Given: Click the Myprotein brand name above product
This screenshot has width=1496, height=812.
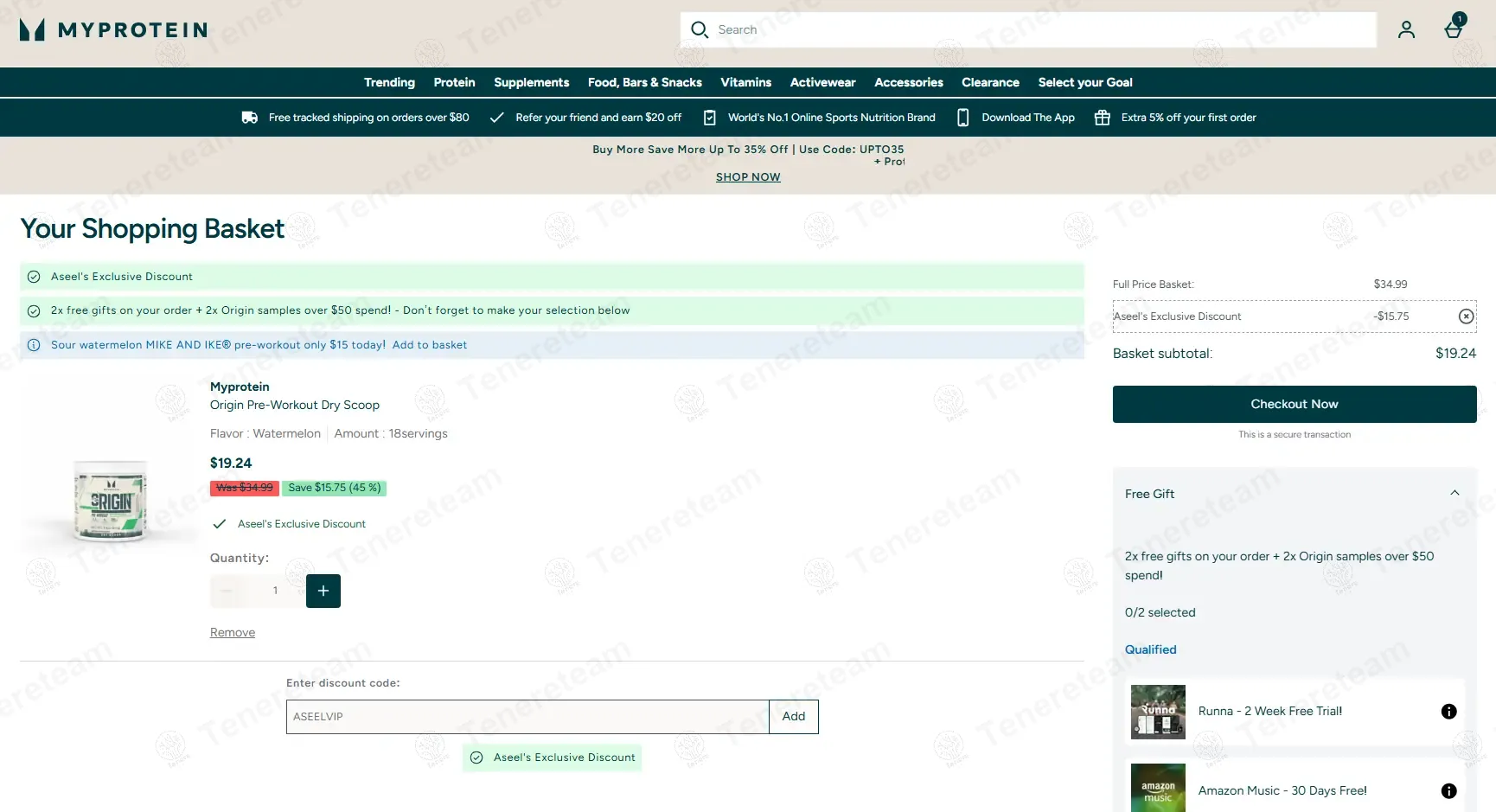Looking at the screenshot, I should (240, 387).
